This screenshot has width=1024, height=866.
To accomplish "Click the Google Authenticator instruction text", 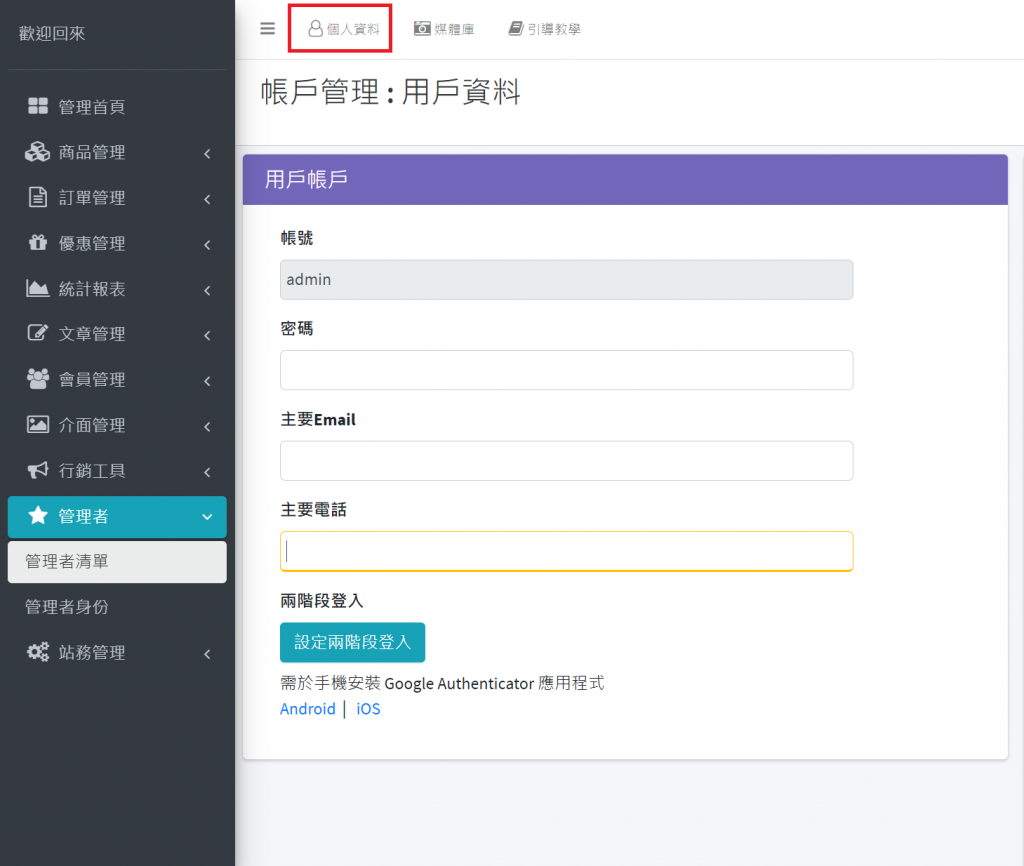I will pos(442,683).
